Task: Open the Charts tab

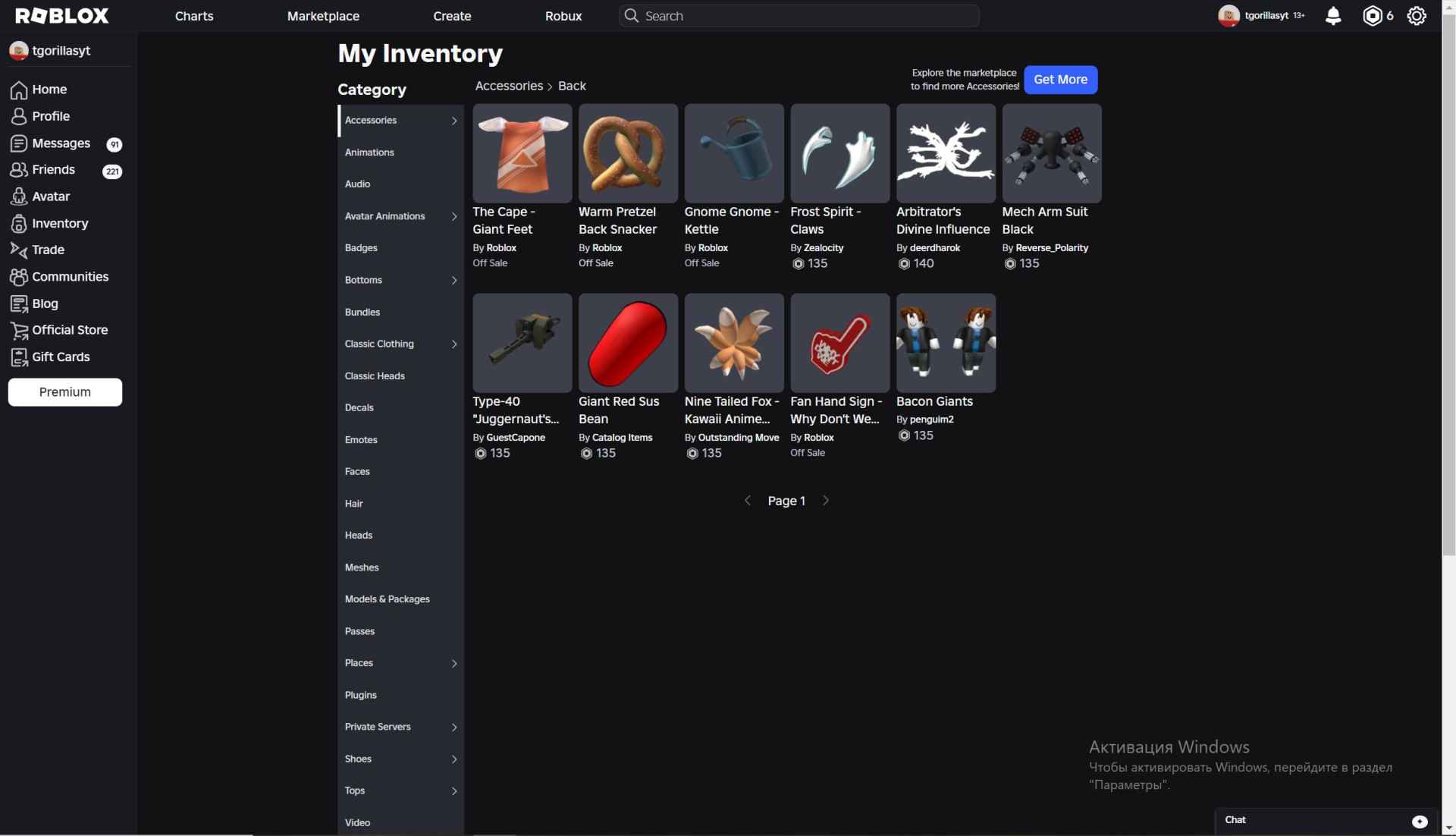Action: [194, 16]
